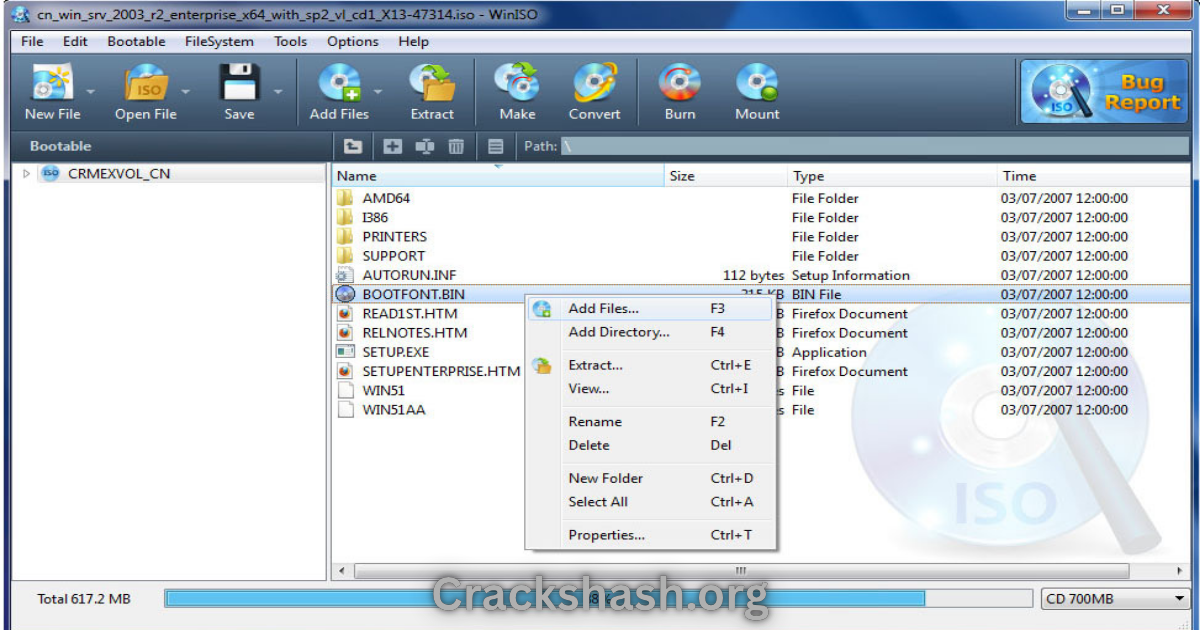Open the Bootable menu

tap(136, 41)
